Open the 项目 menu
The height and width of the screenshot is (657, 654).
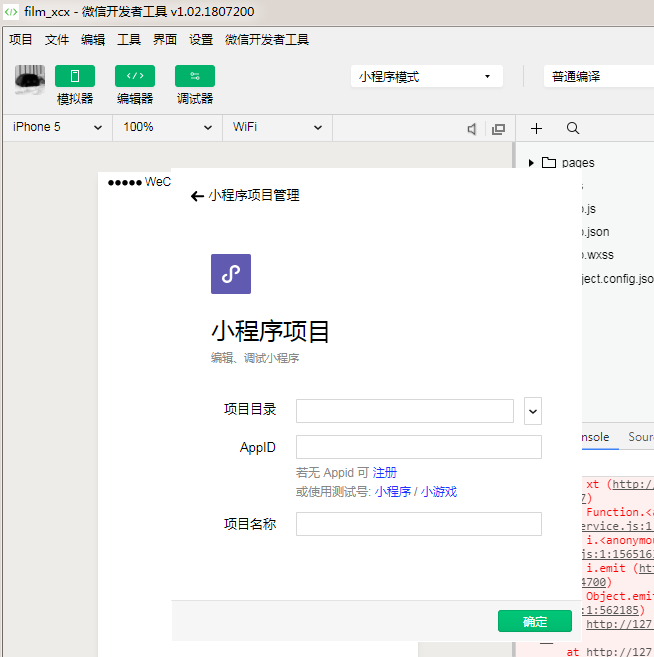pos(21,39)
